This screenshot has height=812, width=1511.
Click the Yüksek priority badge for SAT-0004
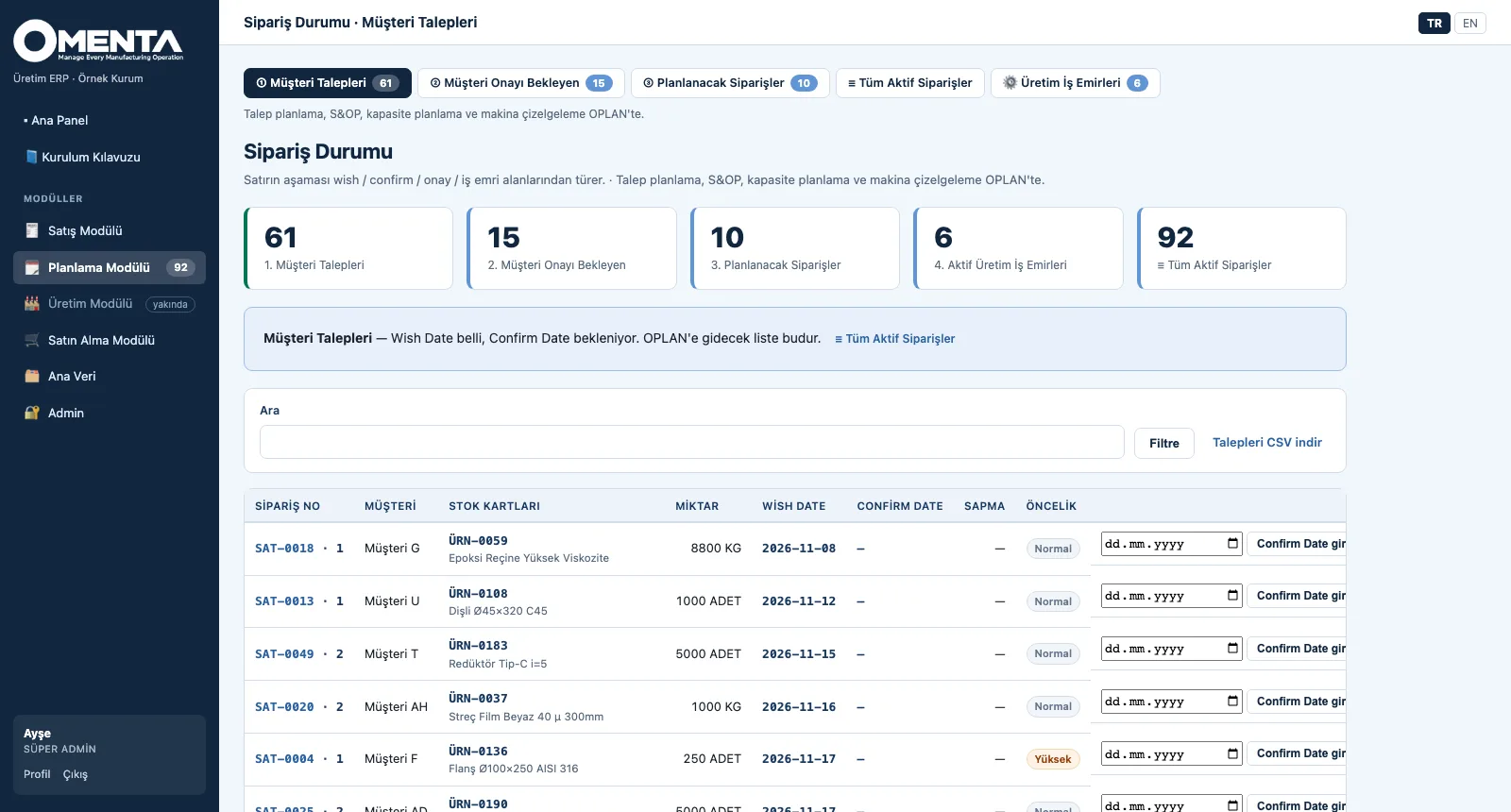click(1053, 759)
